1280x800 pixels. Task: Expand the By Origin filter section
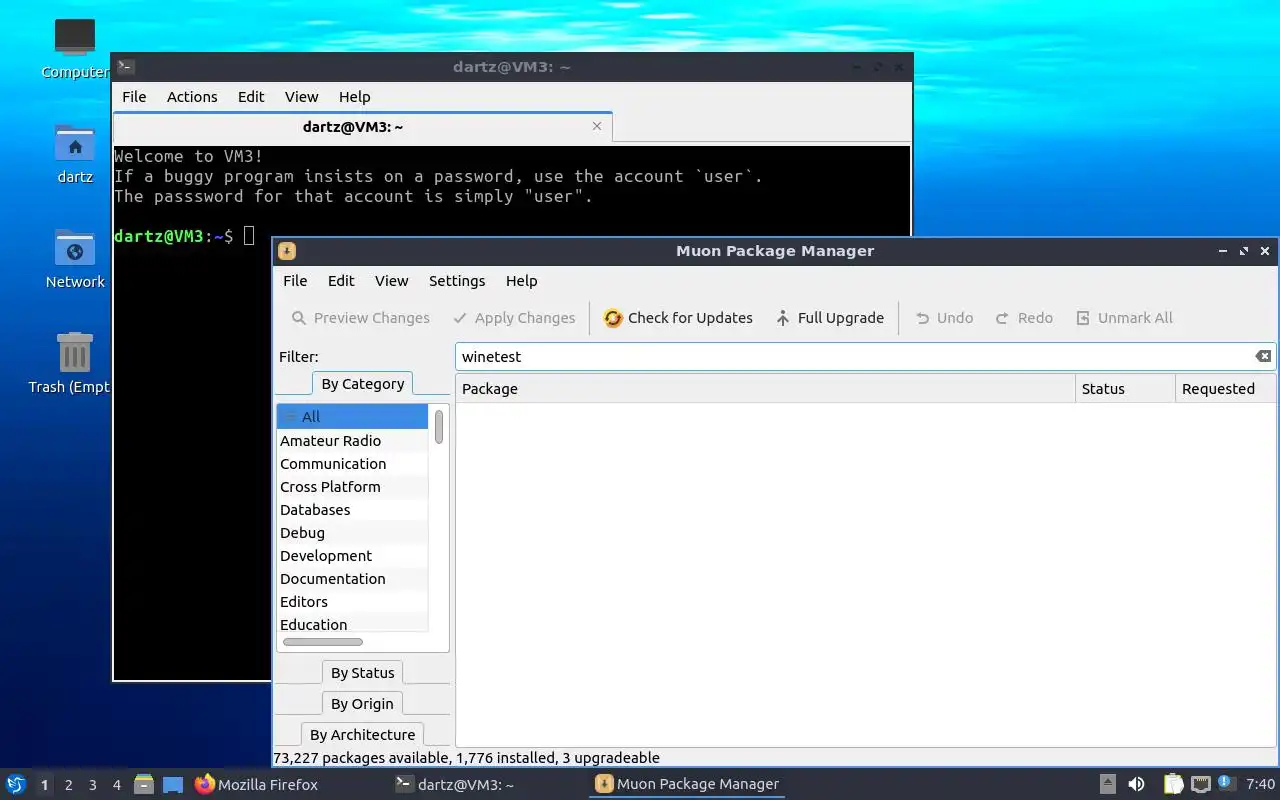(362, 704)
